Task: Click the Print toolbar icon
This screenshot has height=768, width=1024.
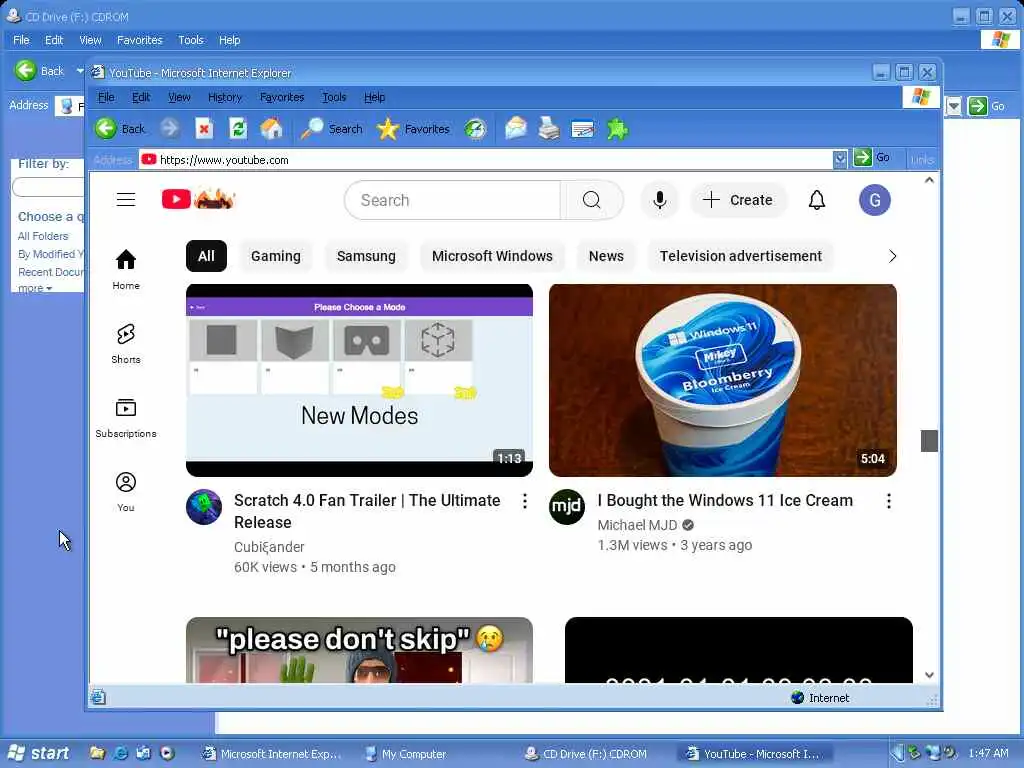Action: click(549, 129)
